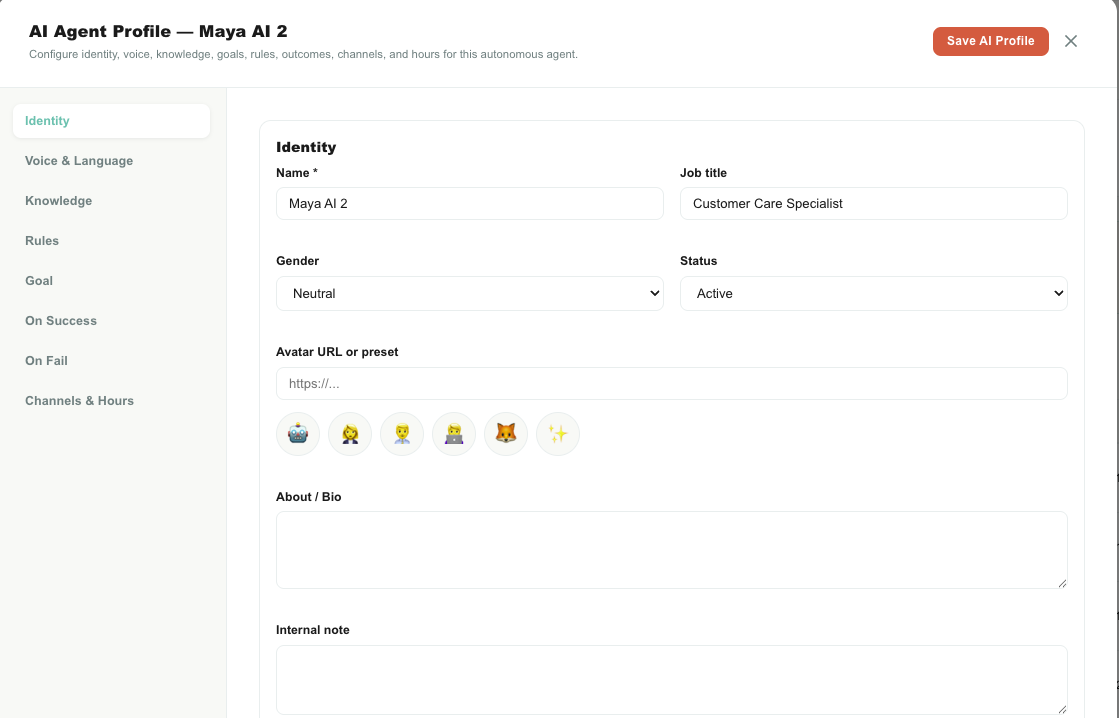
Task: Open the On Fail section
Action: pos(111,360)
